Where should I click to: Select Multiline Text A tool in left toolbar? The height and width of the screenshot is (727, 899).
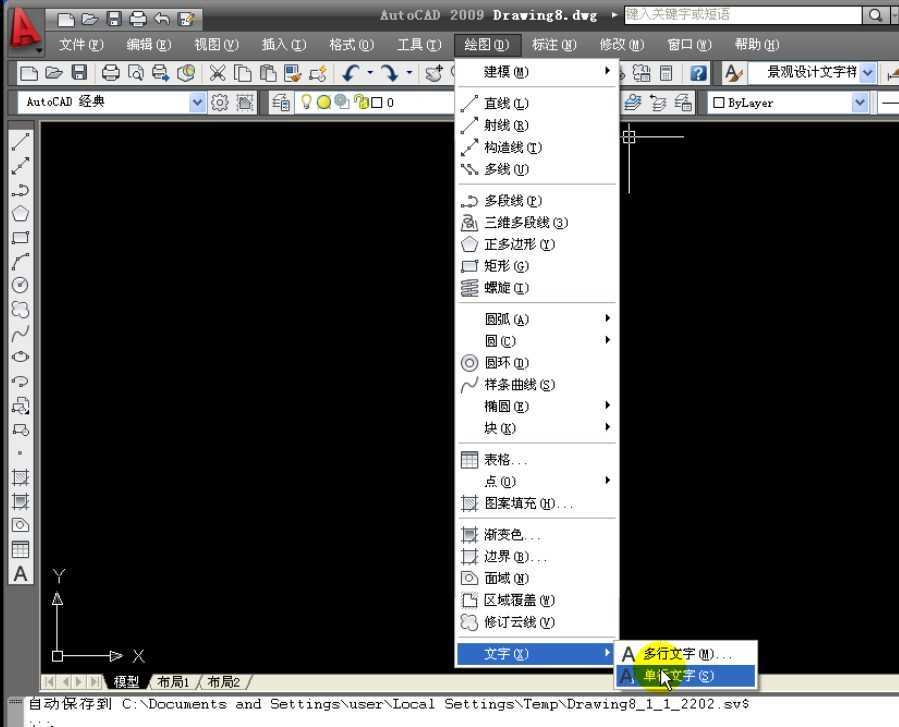click(21, 574)
